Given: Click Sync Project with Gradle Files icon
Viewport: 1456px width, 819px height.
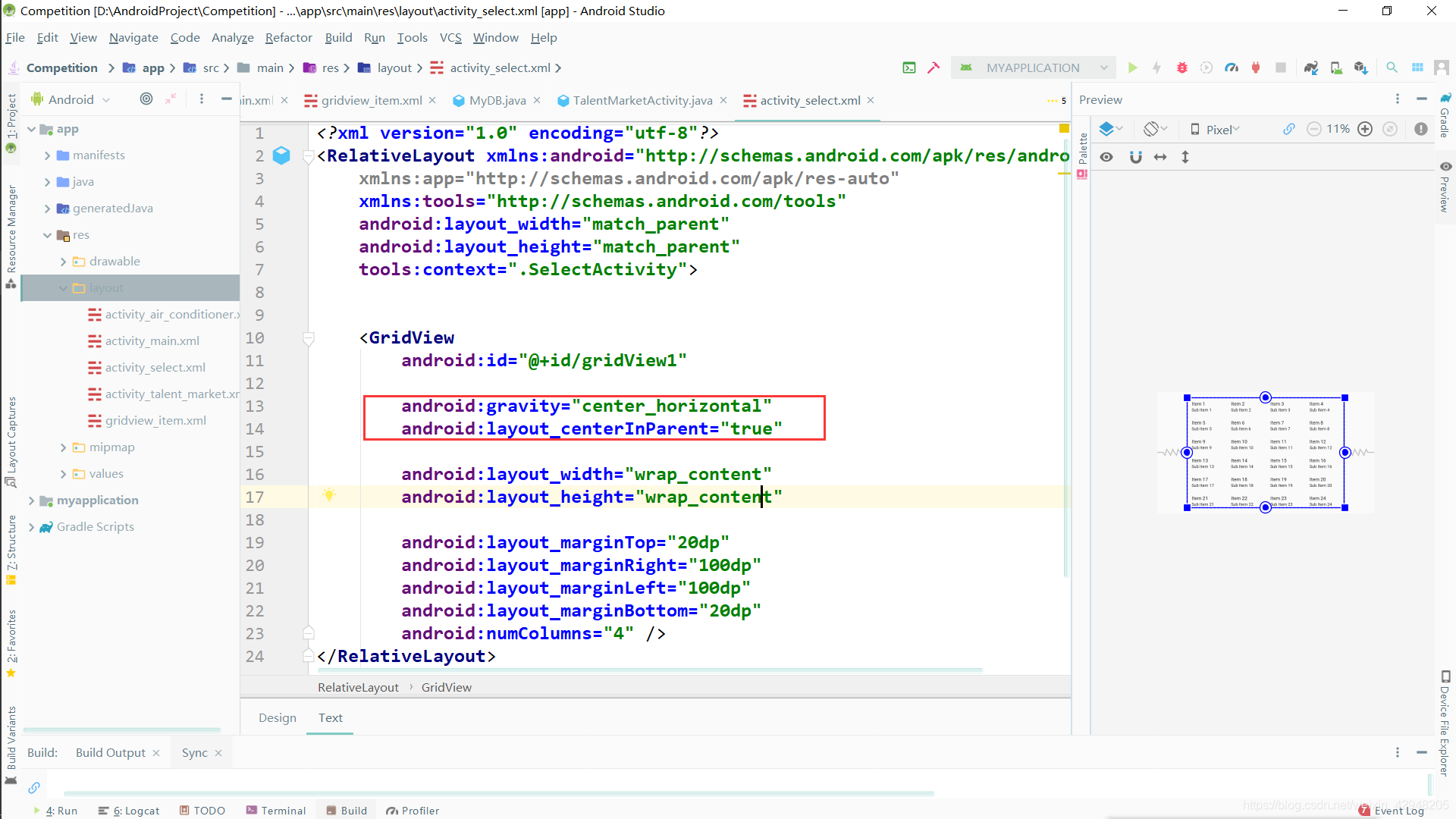Looking at the screenshot, I should [1311, 68].
